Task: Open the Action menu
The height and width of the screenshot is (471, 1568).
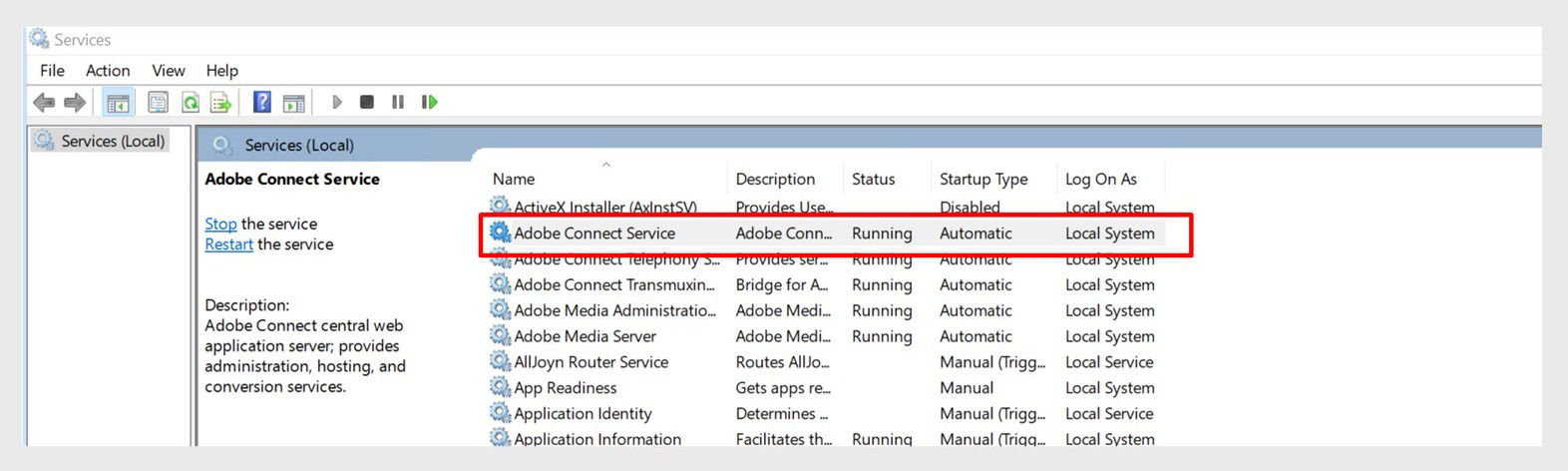Action: coord(108,71)
